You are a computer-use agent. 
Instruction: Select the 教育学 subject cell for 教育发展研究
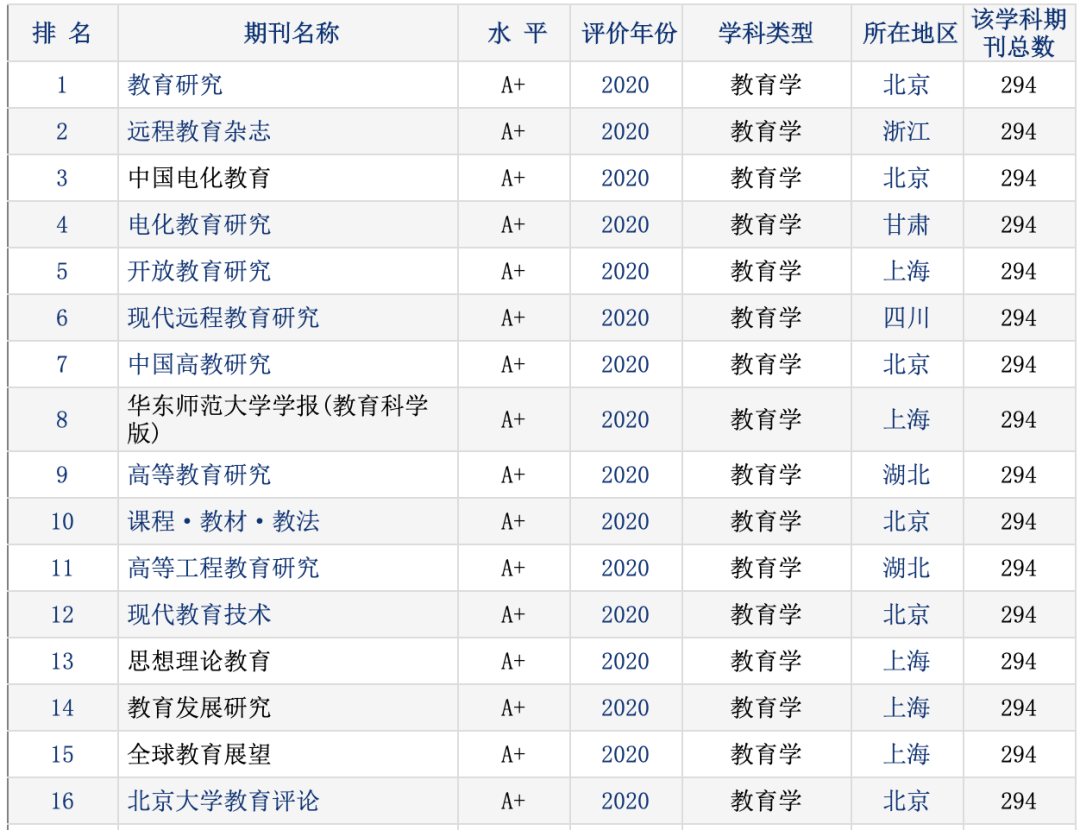(766, 707)
